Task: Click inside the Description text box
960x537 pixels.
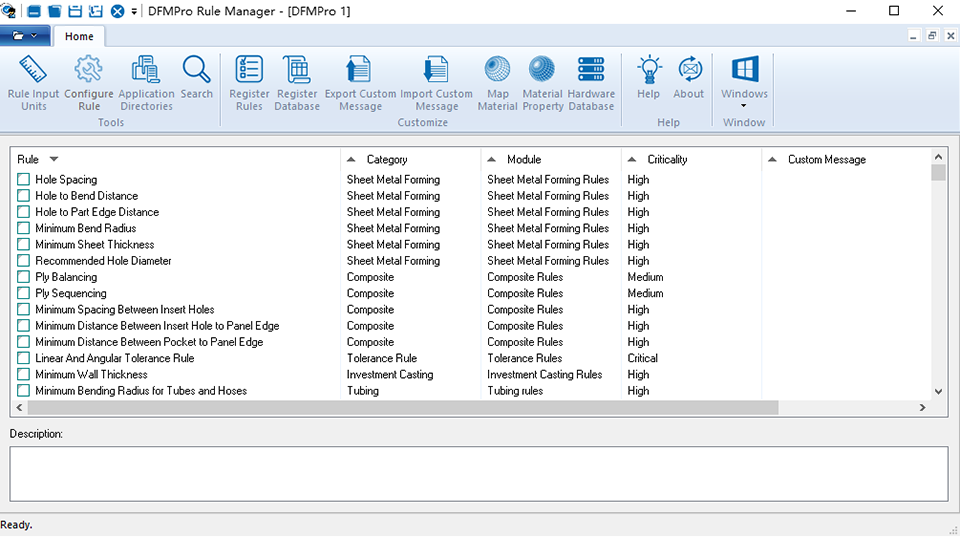Action: [479, 474]
